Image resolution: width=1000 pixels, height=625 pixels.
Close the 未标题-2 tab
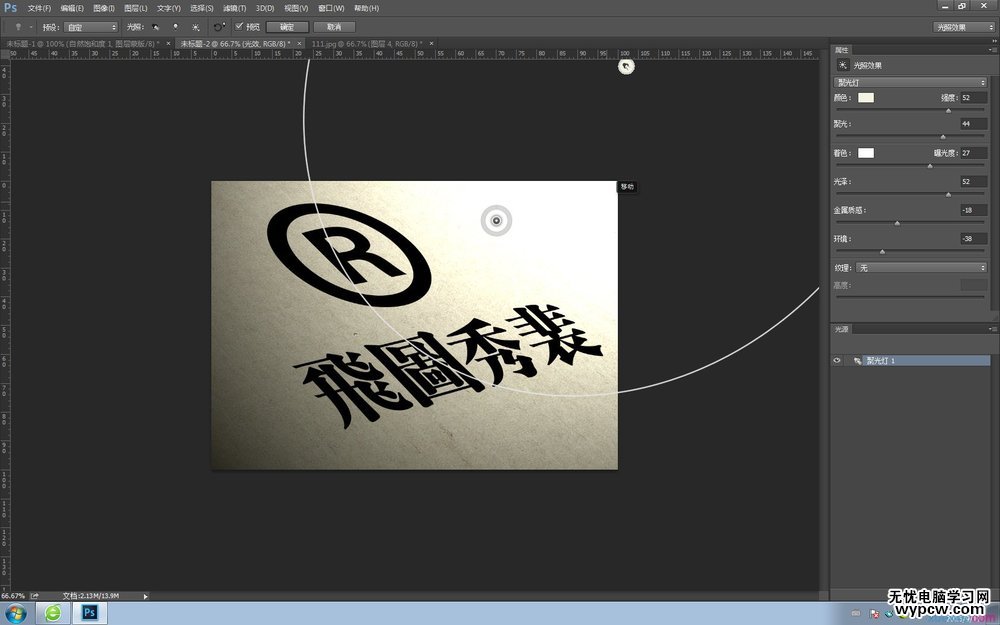pyautogui.click(x=299, y=43)
